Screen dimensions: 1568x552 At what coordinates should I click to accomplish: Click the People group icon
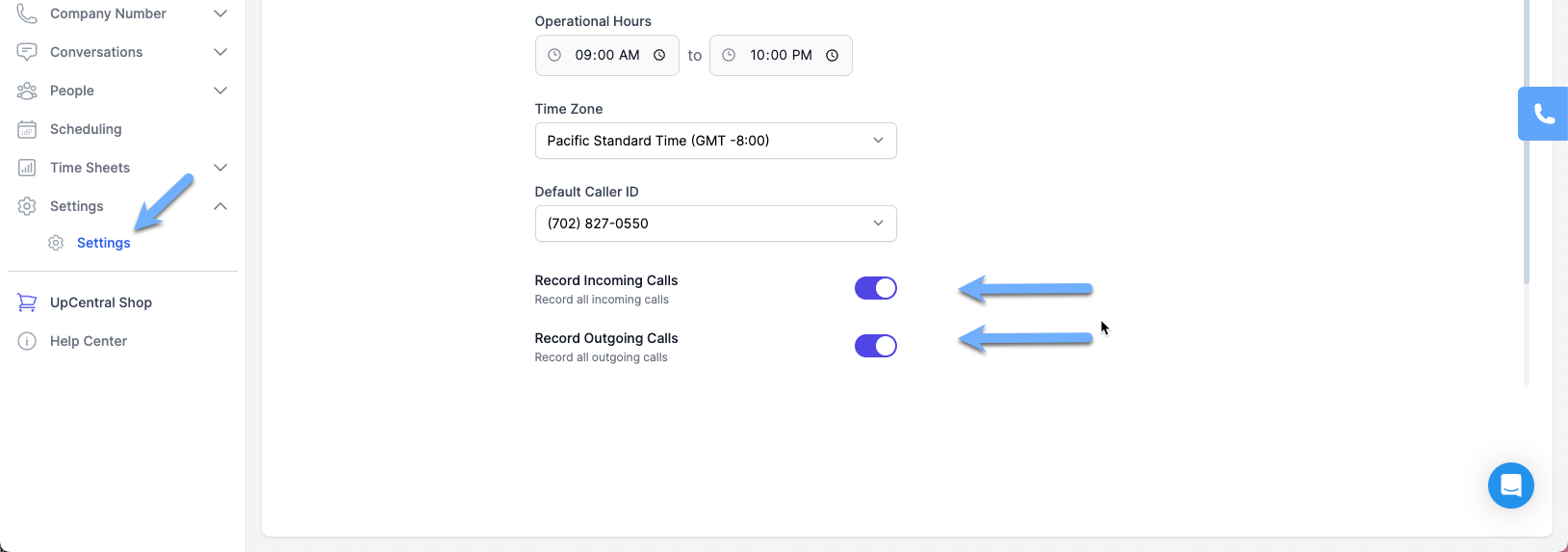27,91
